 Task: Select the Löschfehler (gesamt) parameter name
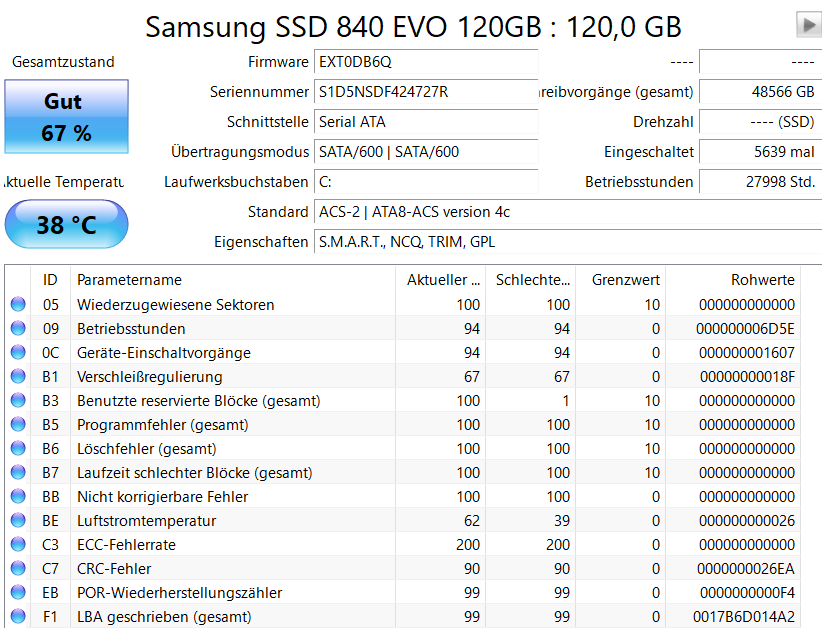147,449
